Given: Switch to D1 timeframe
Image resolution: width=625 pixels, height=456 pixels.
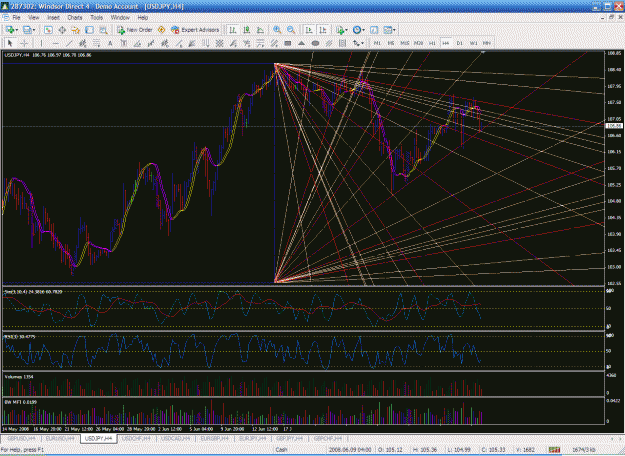Looking at the screenshot, I should click(x=460, y=43).
